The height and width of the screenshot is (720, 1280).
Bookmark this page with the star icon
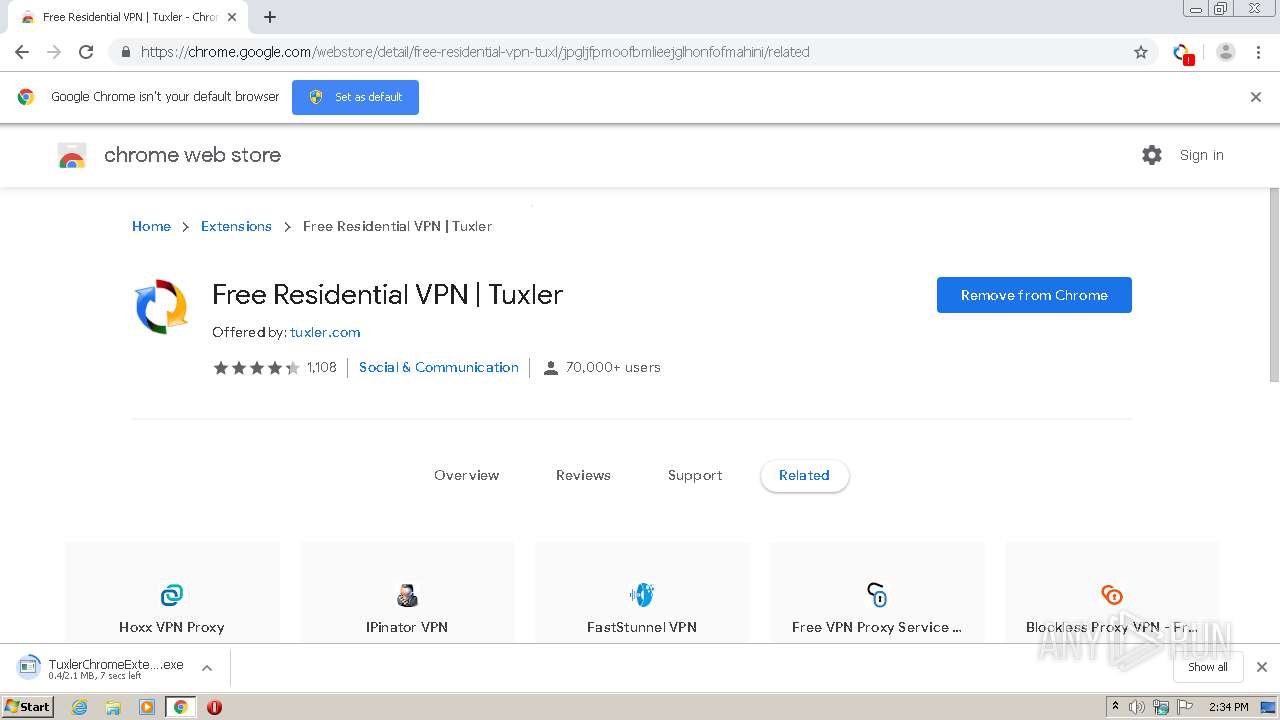coord(1141,52)
